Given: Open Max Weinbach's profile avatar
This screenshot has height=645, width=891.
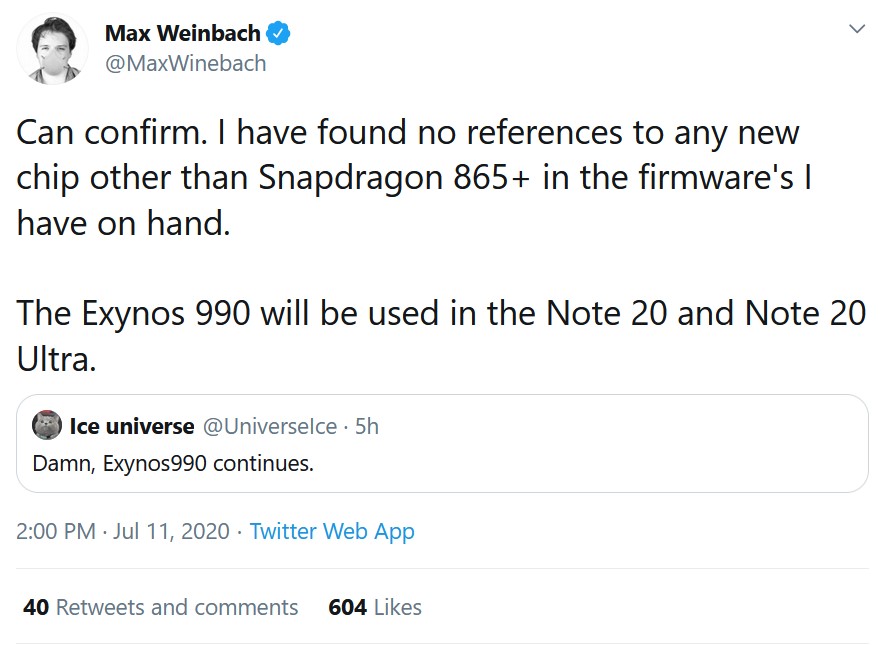Looking at the screenshot, I should click(52, 49).
